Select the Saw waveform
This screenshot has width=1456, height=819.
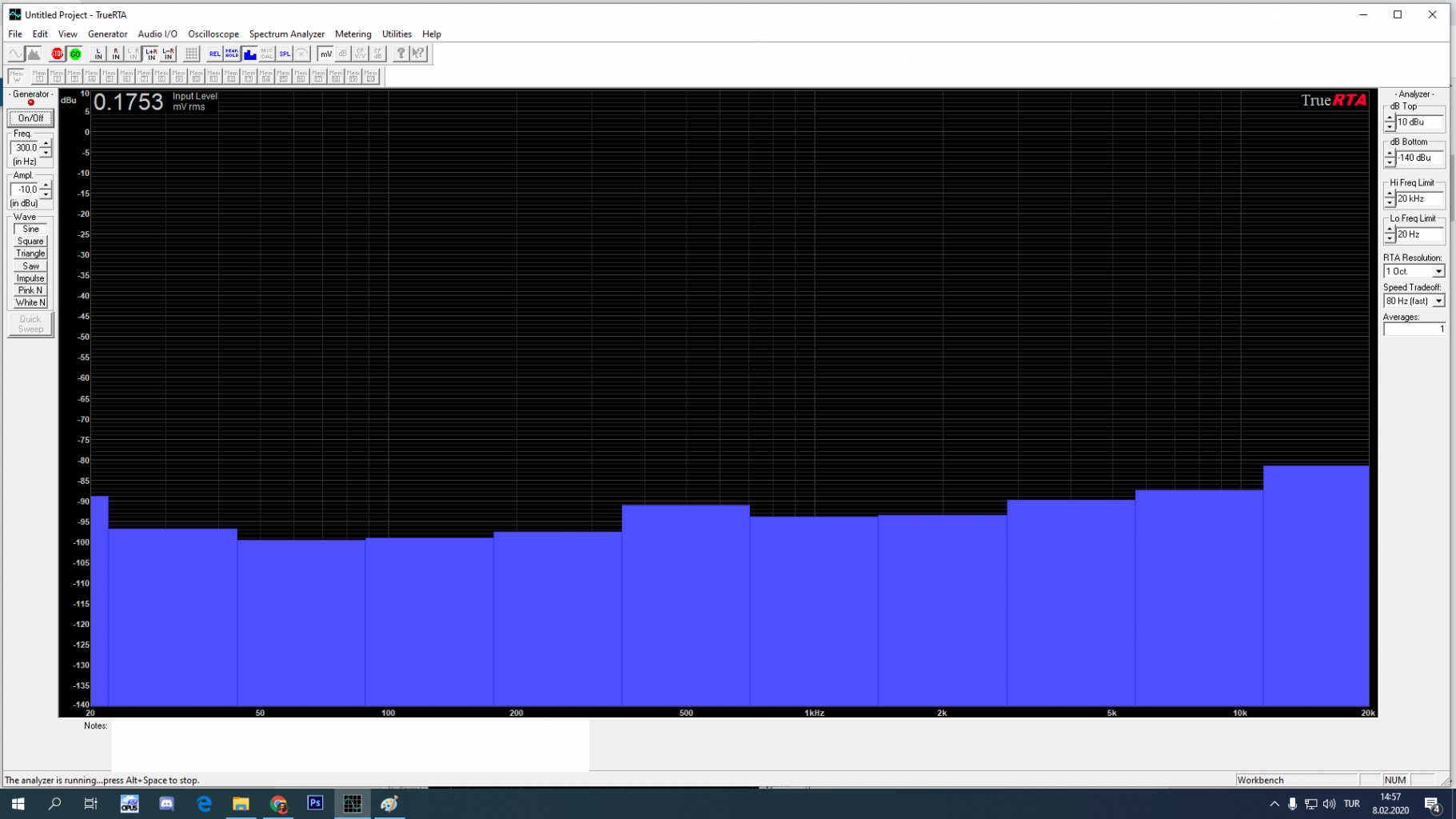click(30, 266)
